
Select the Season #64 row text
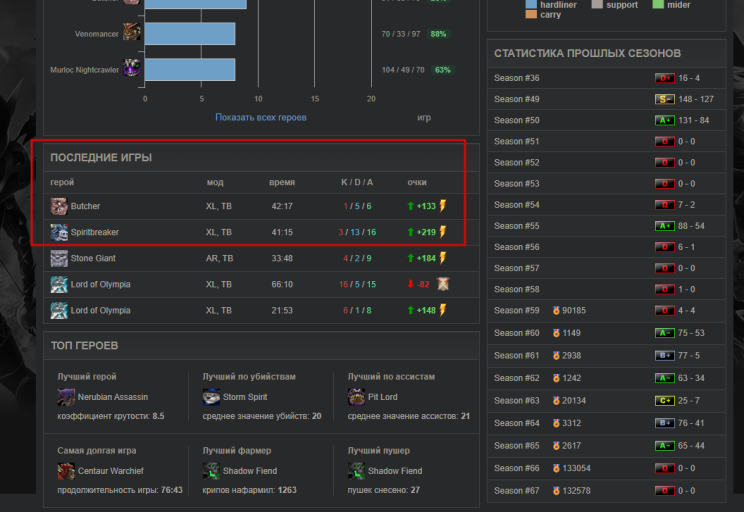pyautogui.click(x=517, y=423)
